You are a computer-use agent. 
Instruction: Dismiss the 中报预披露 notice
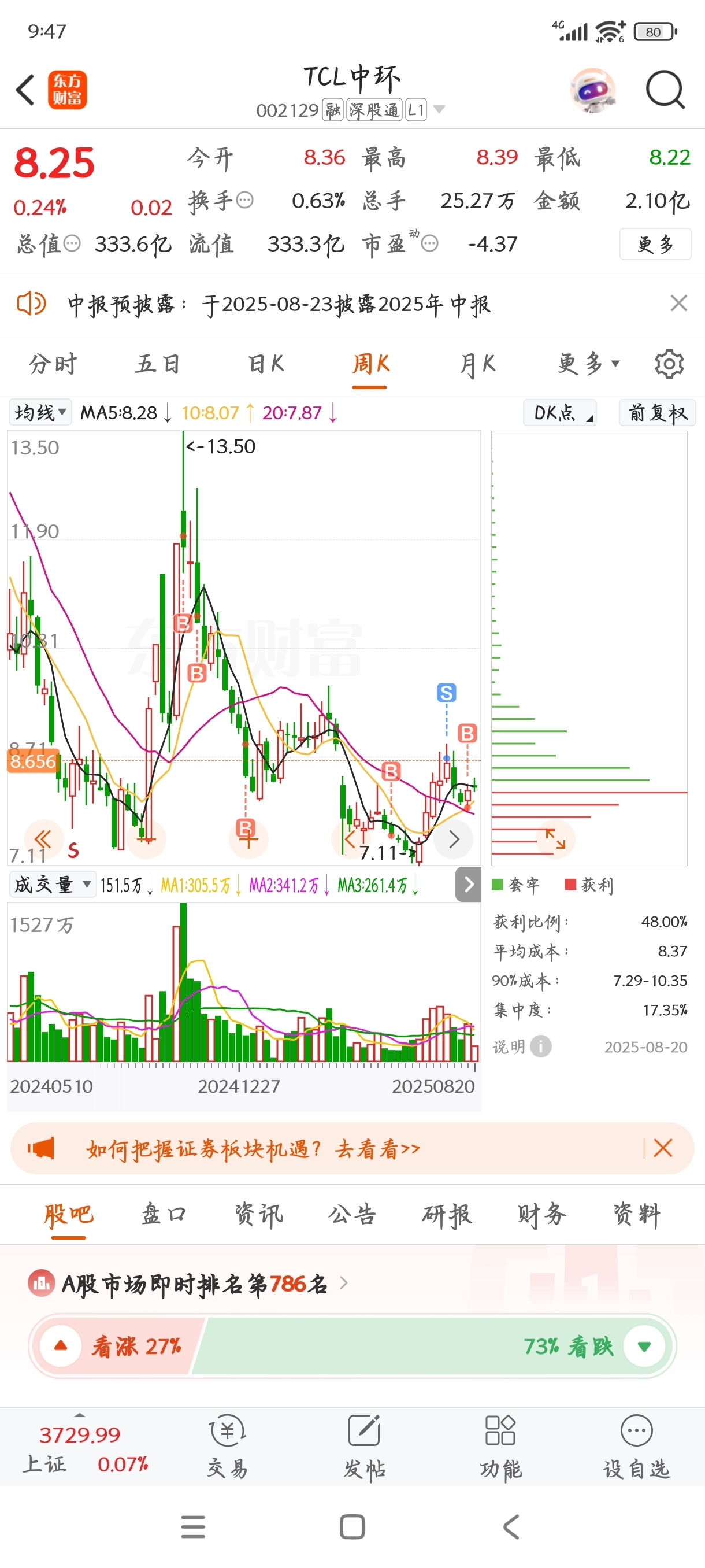coord(678,303)
